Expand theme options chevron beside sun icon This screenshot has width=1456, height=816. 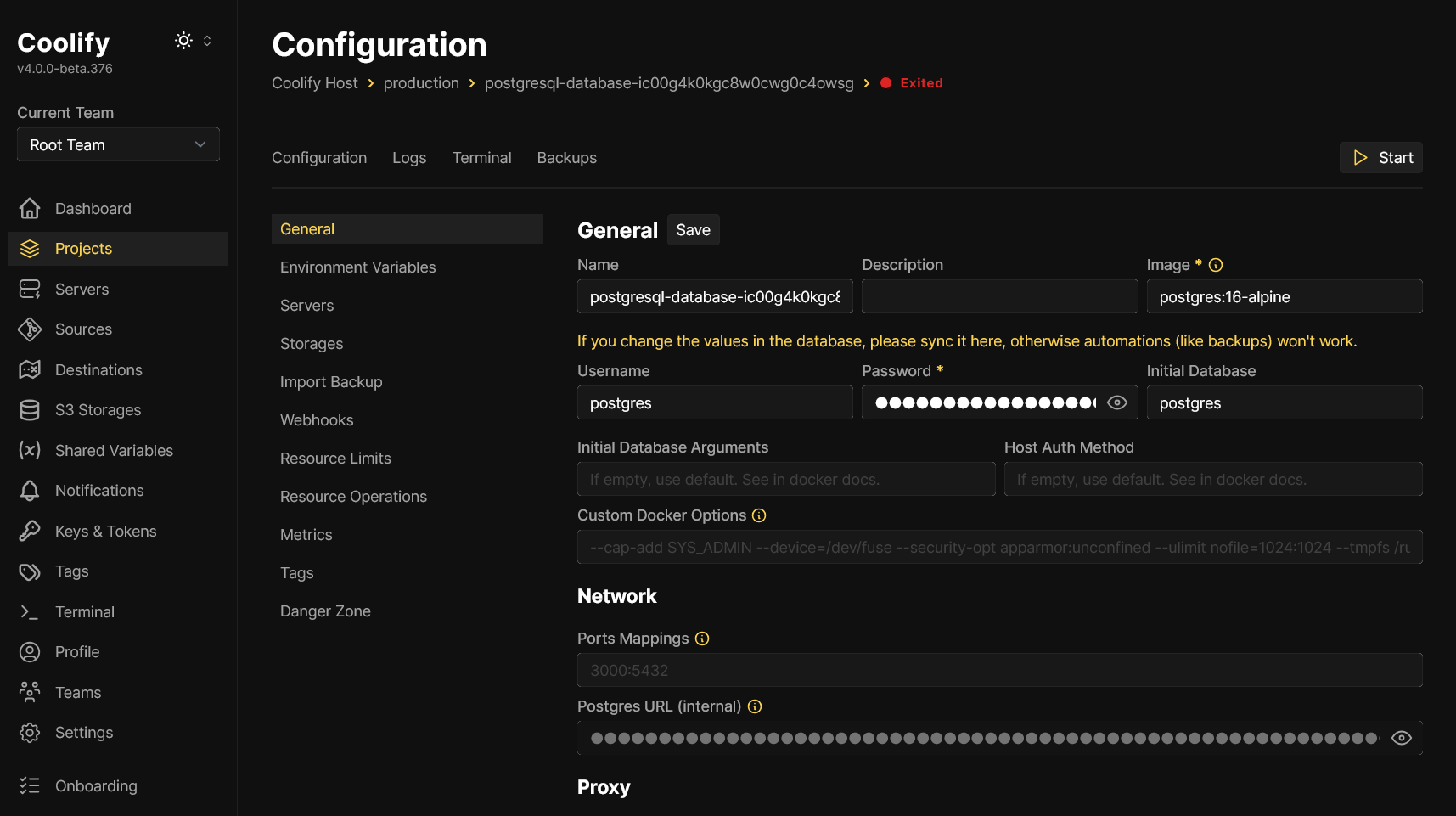pos(207,41)
